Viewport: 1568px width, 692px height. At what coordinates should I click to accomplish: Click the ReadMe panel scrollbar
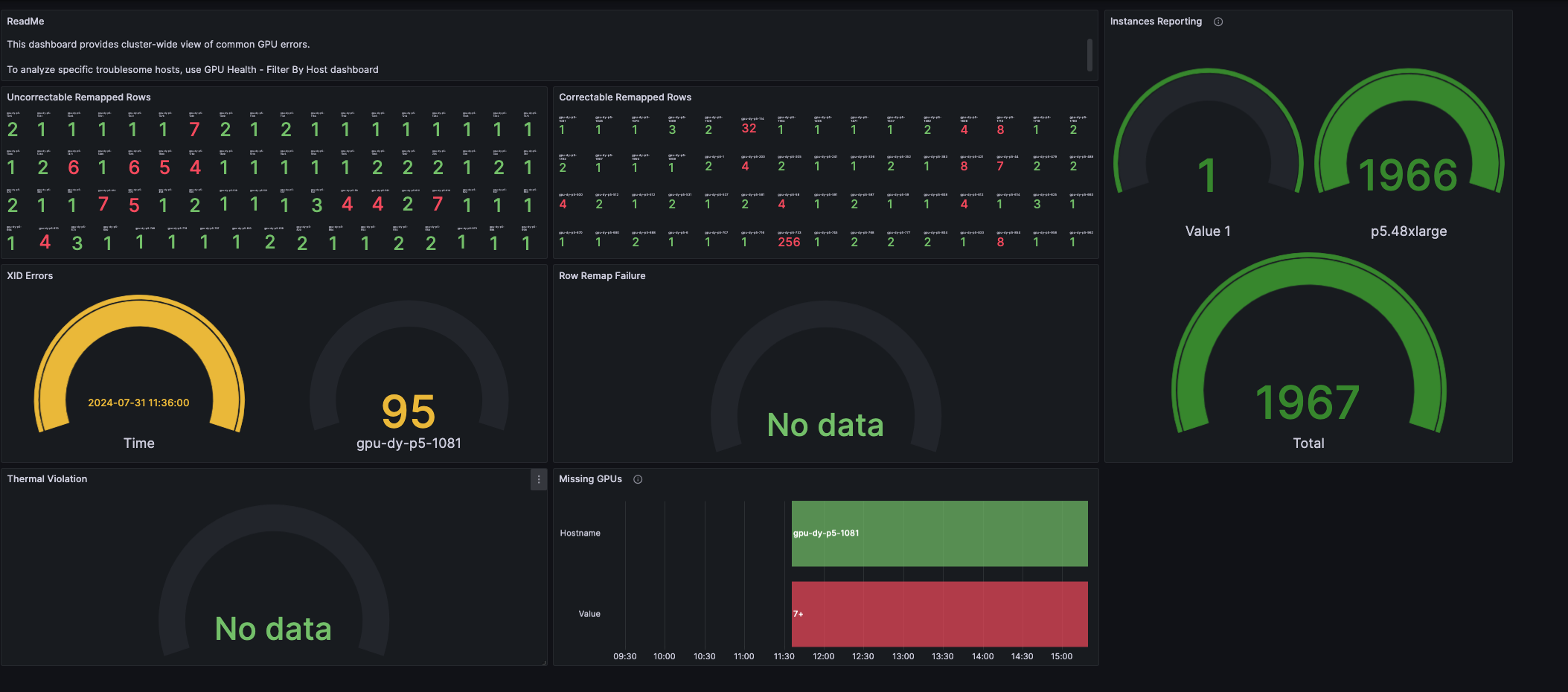[1089, 55]
